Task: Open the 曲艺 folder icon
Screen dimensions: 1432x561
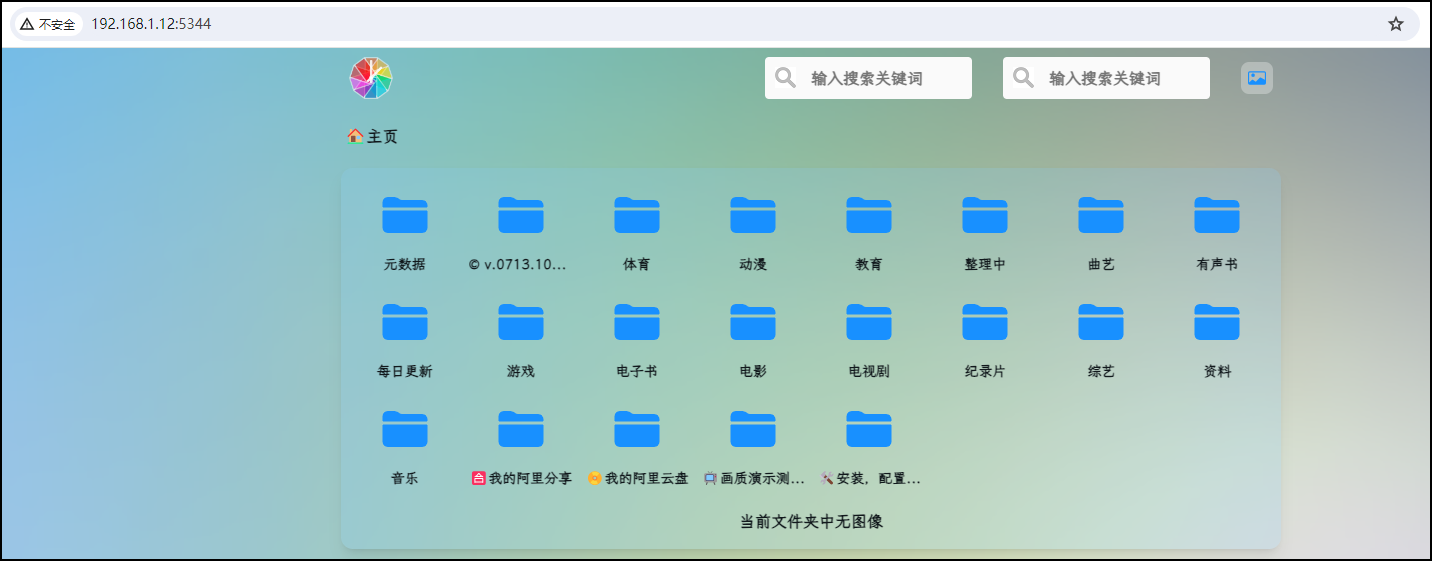Action: [1101, 215]
